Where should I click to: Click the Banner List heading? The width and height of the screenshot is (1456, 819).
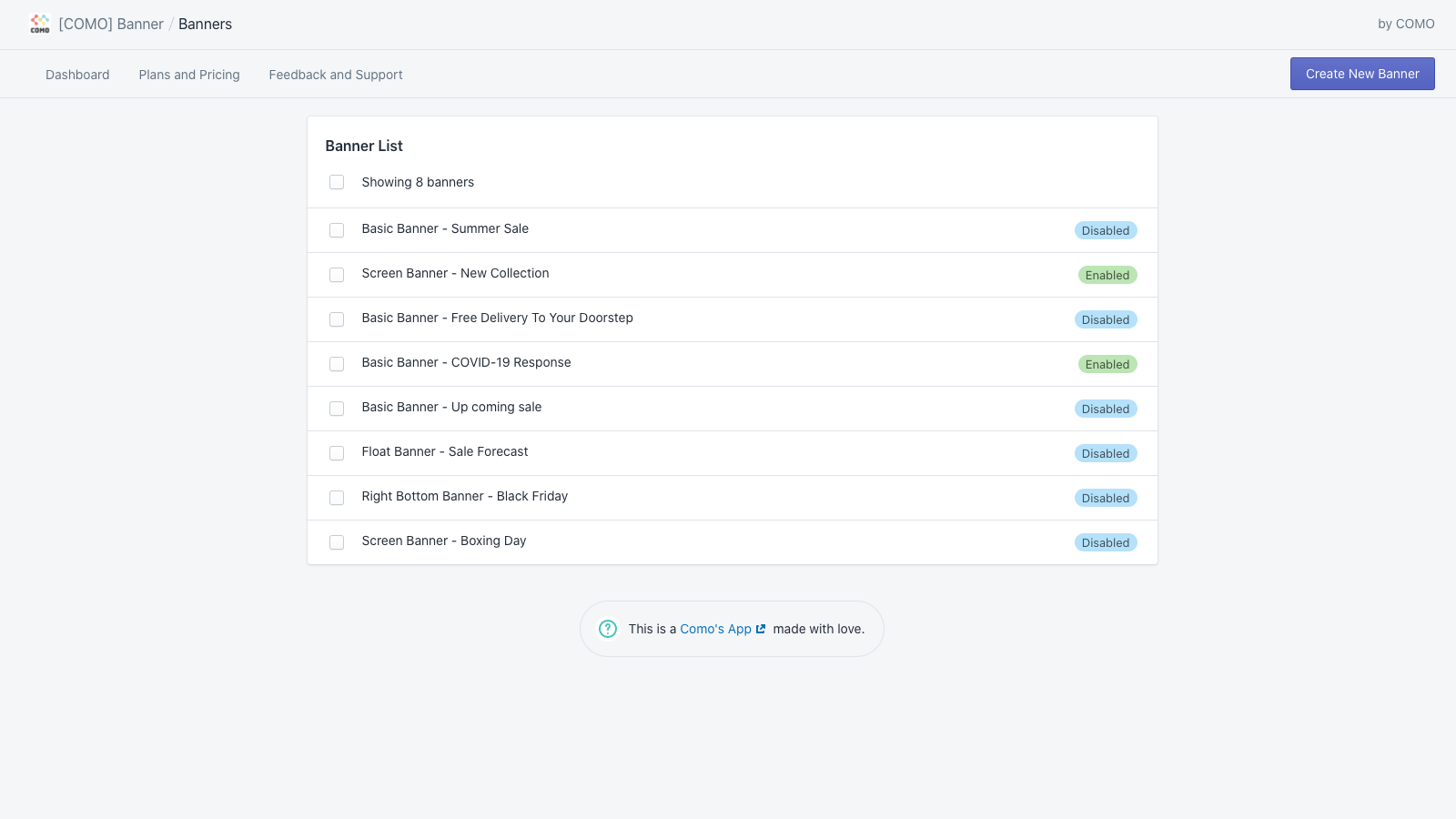[x=364, y=146]
